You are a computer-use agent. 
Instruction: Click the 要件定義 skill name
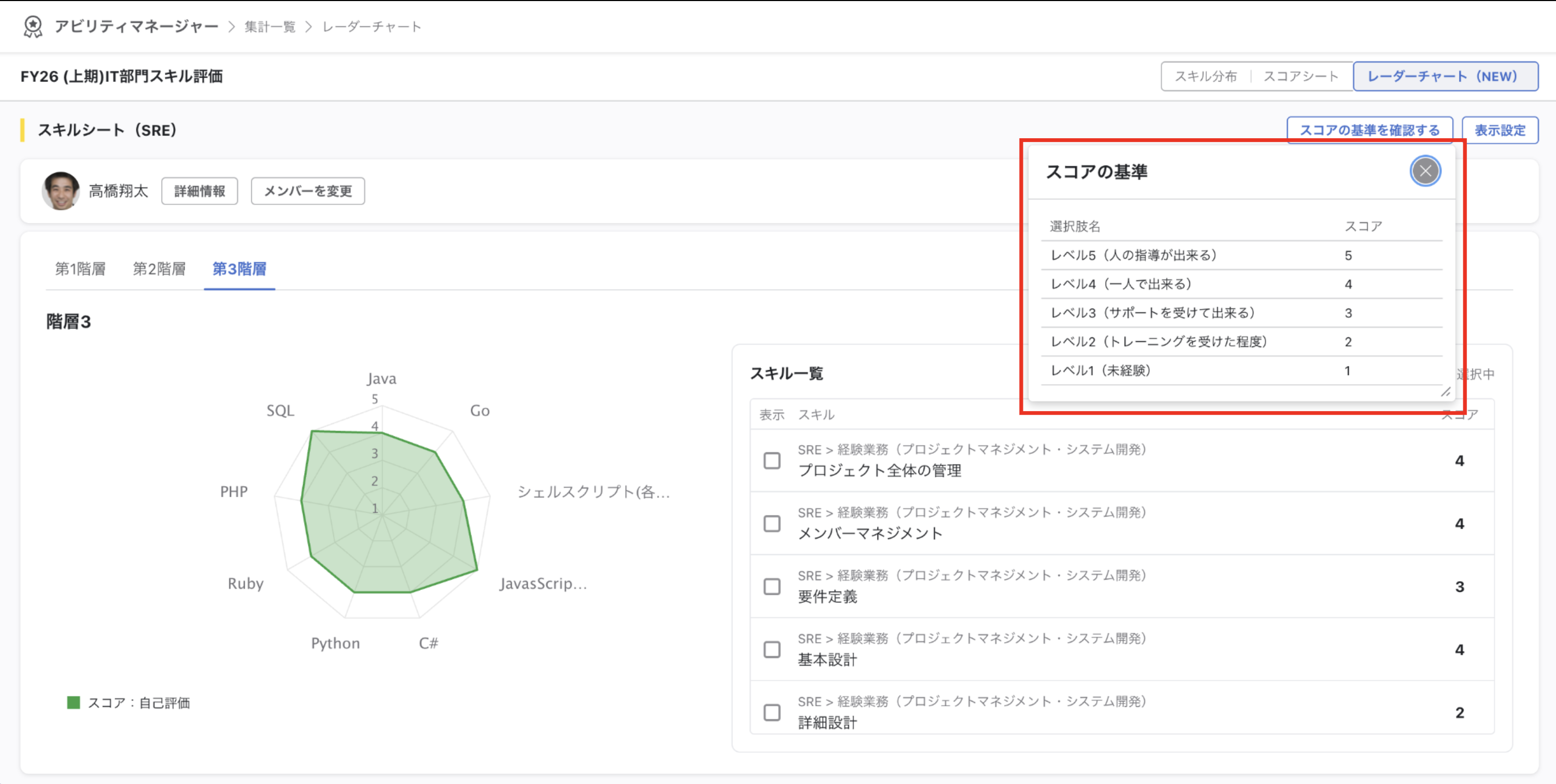point(827,596)
